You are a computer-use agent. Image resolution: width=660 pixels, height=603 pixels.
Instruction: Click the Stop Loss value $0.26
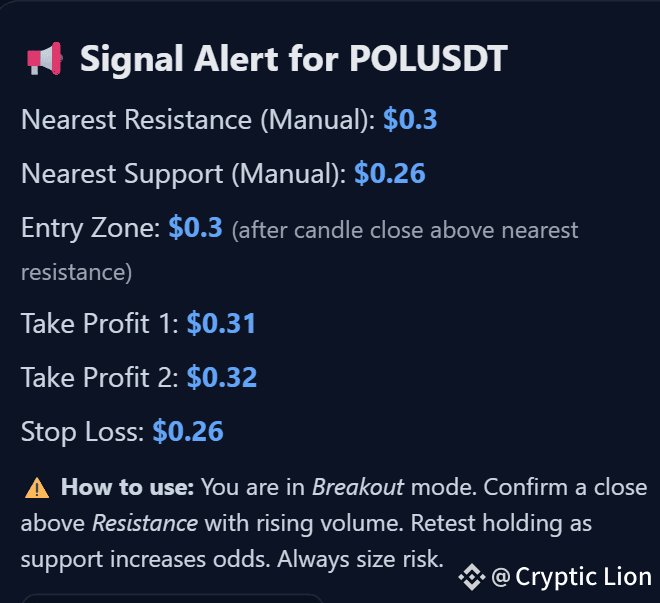pyautogui.click(x=188, y=431)
